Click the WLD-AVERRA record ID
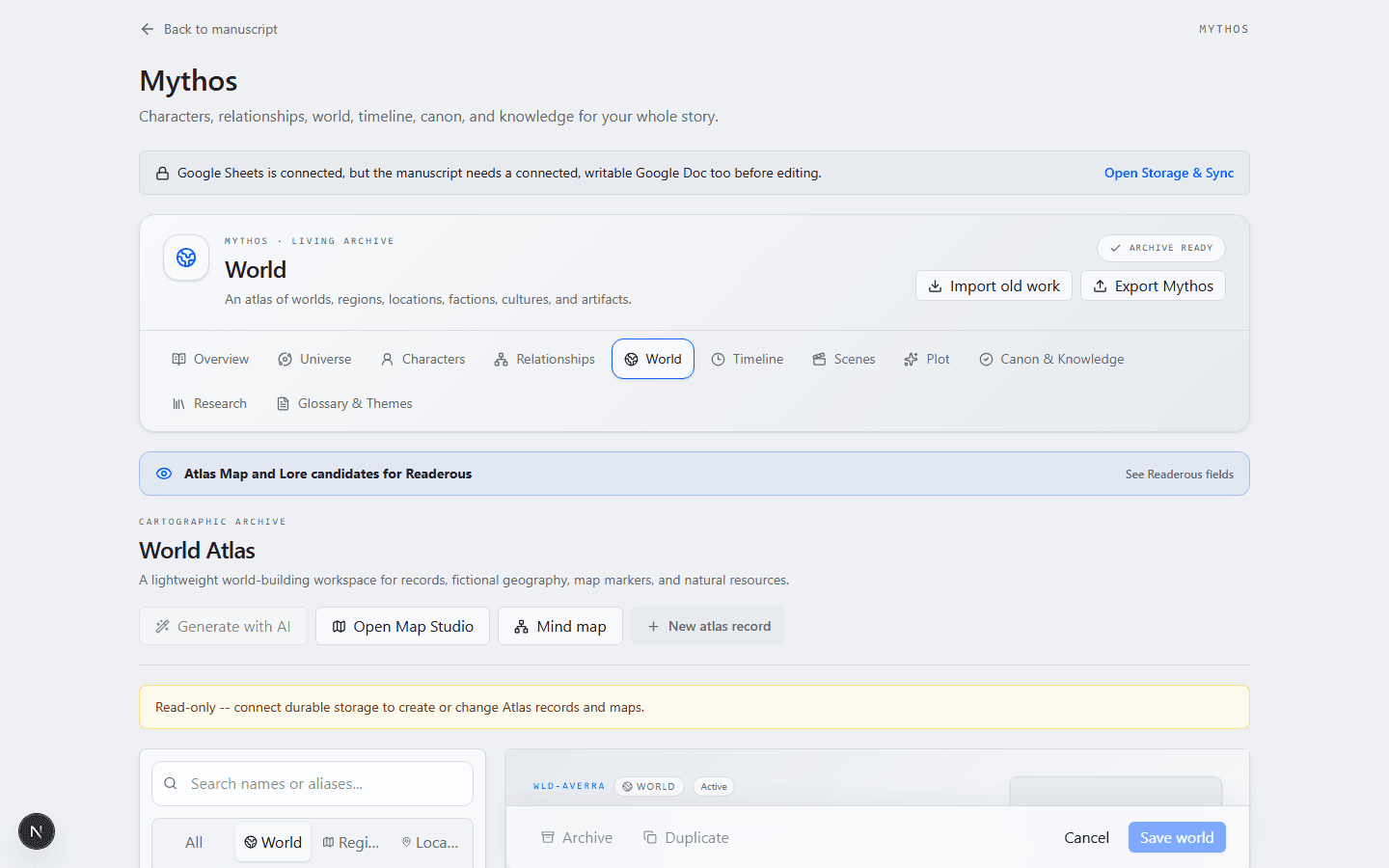The height and width of the screenshot is (868, 1389). click(569, 786)
